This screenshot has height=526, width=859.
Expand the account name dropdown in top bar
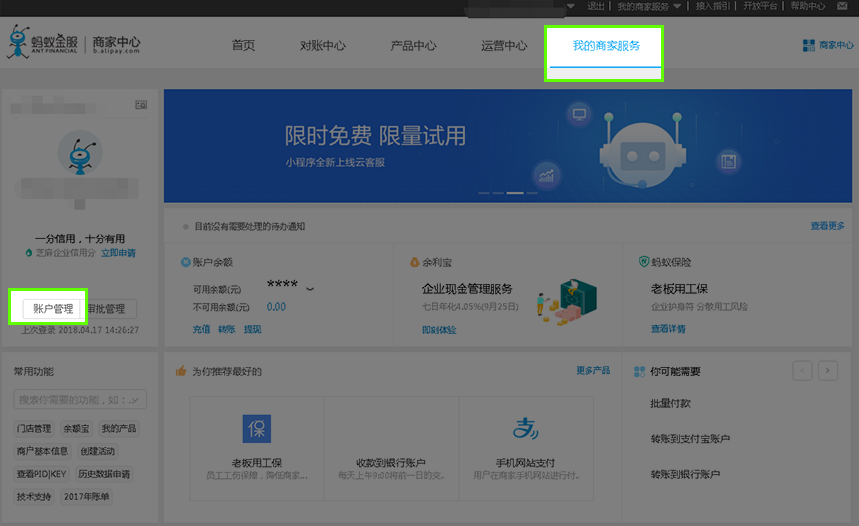571,6
